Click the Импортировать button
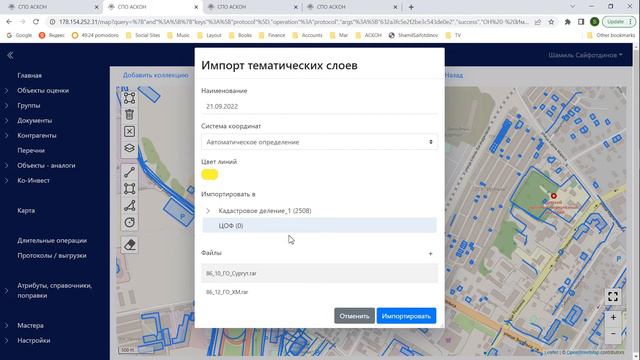Image resolution: width=640 pixels, height=360 pixels. point(406,316)
